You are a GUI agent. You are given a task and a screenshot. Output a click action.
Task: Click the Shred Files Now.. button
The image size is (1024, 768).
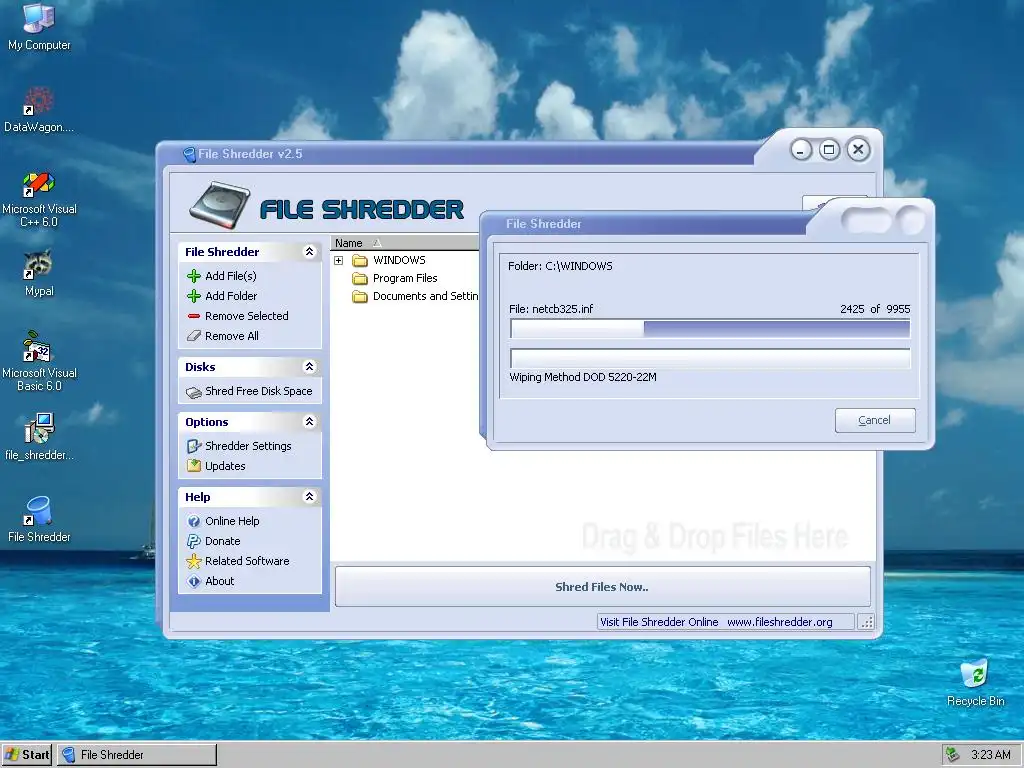tap(602, 586)
